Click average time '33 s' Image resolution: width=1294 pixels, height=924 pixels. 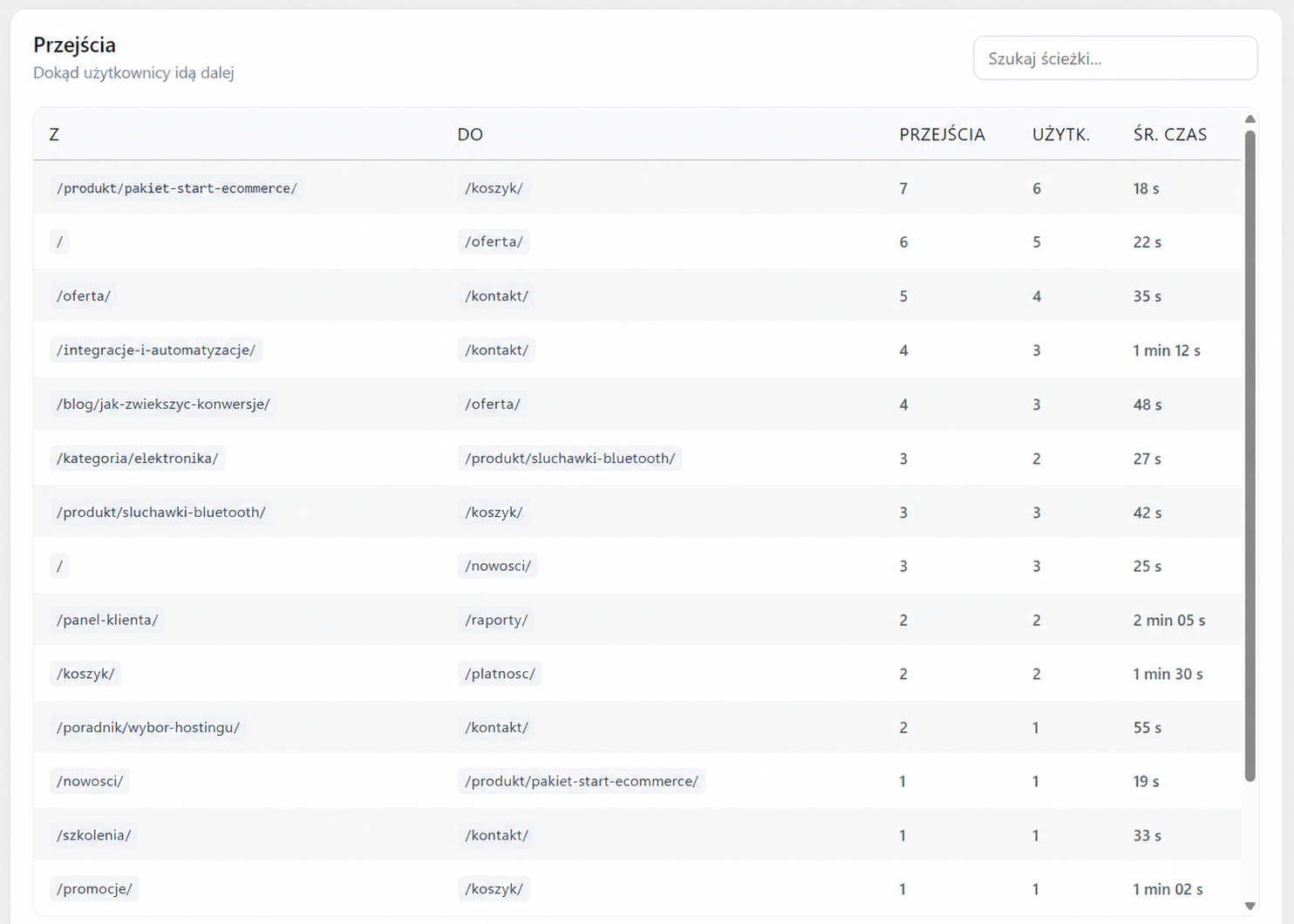1148,835
